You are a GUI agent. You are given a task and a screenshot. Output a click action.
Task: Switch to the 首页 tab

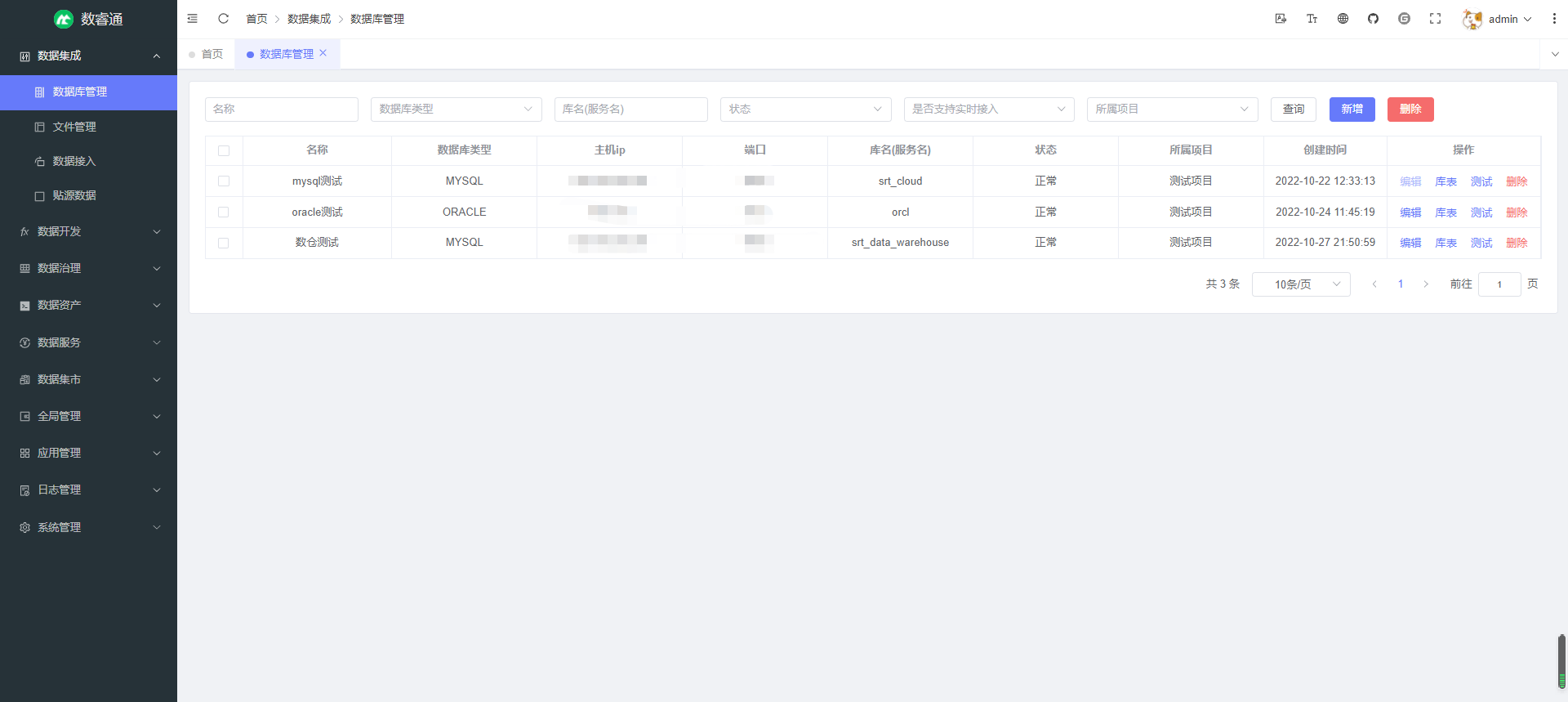pyautogui.click(x=206, y=54)
